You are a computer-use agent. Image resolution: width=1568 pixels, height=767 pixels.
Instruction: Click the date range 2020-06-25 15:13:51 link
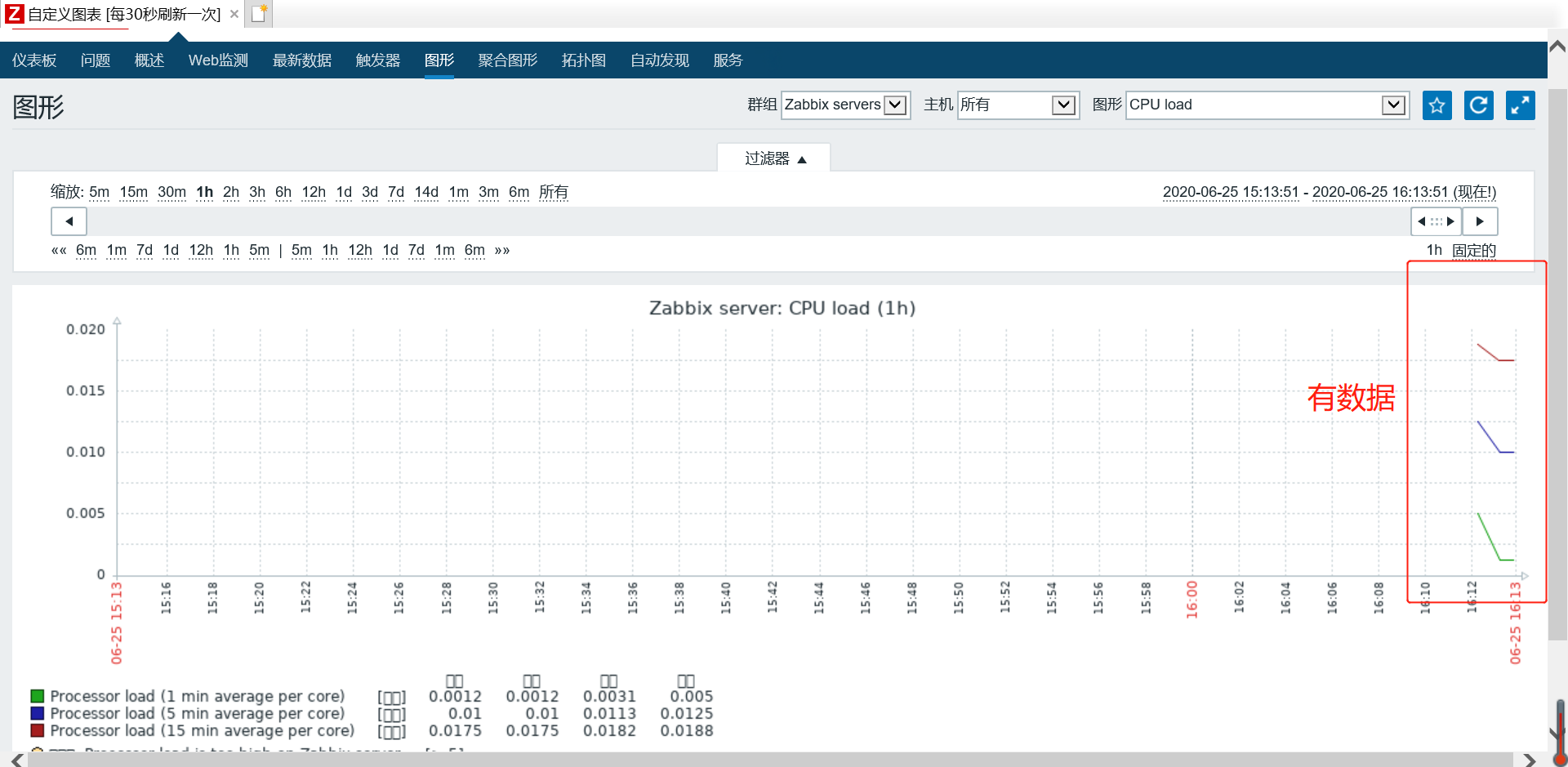point(1231,192)
